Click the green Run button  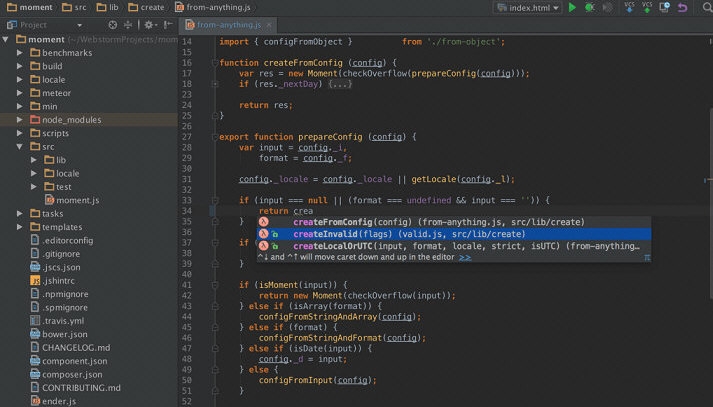572,7
